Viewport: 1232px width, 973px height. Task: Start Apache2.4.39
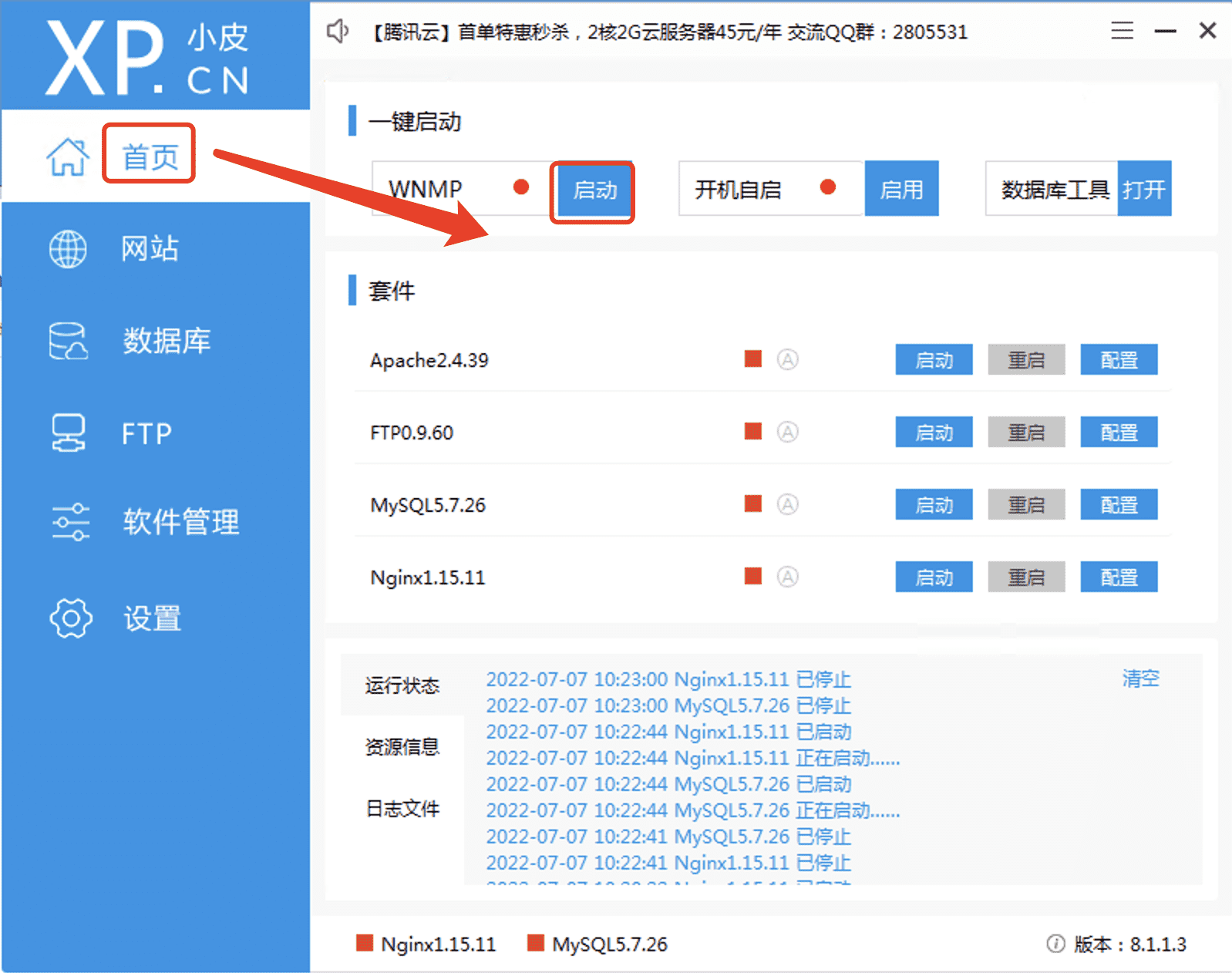tap(934, 360)
